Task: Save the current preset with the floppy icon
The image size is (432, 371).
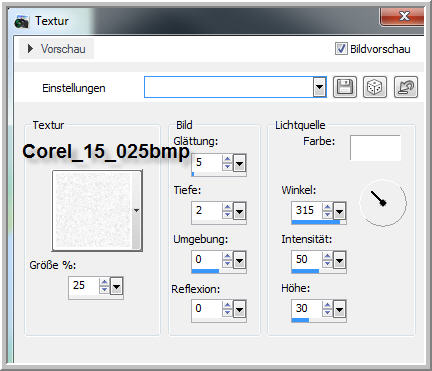Action: point(345,87)
